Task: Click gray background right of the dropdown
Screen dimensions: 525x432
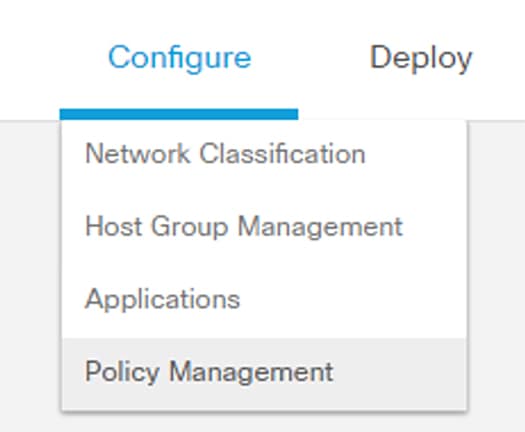Action: coord(497,268)
